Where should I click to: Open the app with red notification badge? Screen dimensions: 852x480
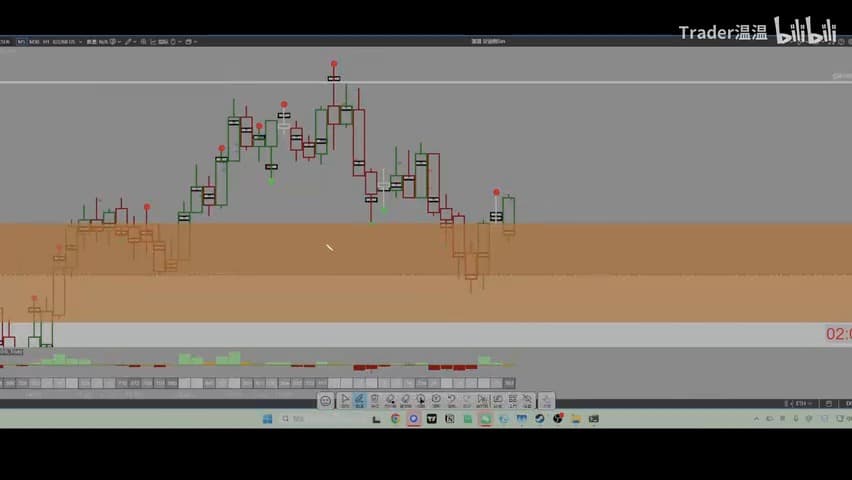click(x=557, y=419)
